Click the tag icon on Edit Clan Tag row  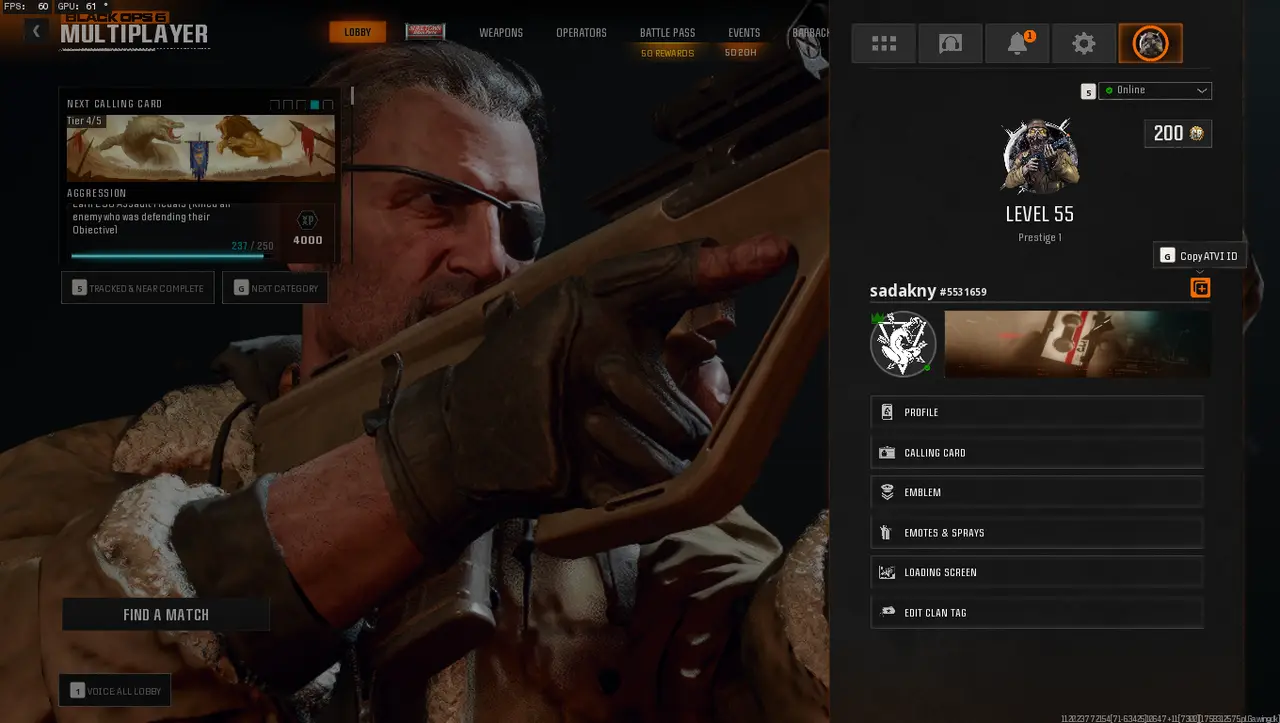886,612
